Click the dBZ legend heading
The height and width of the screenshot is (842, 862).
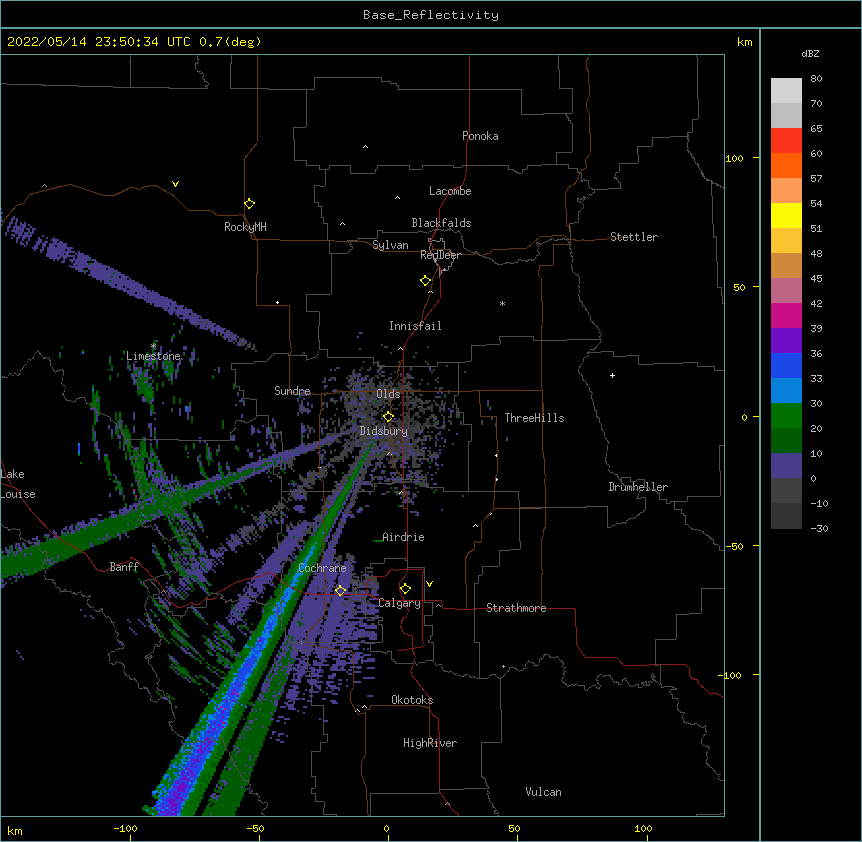pyautogui.click(x=810, y=54)
